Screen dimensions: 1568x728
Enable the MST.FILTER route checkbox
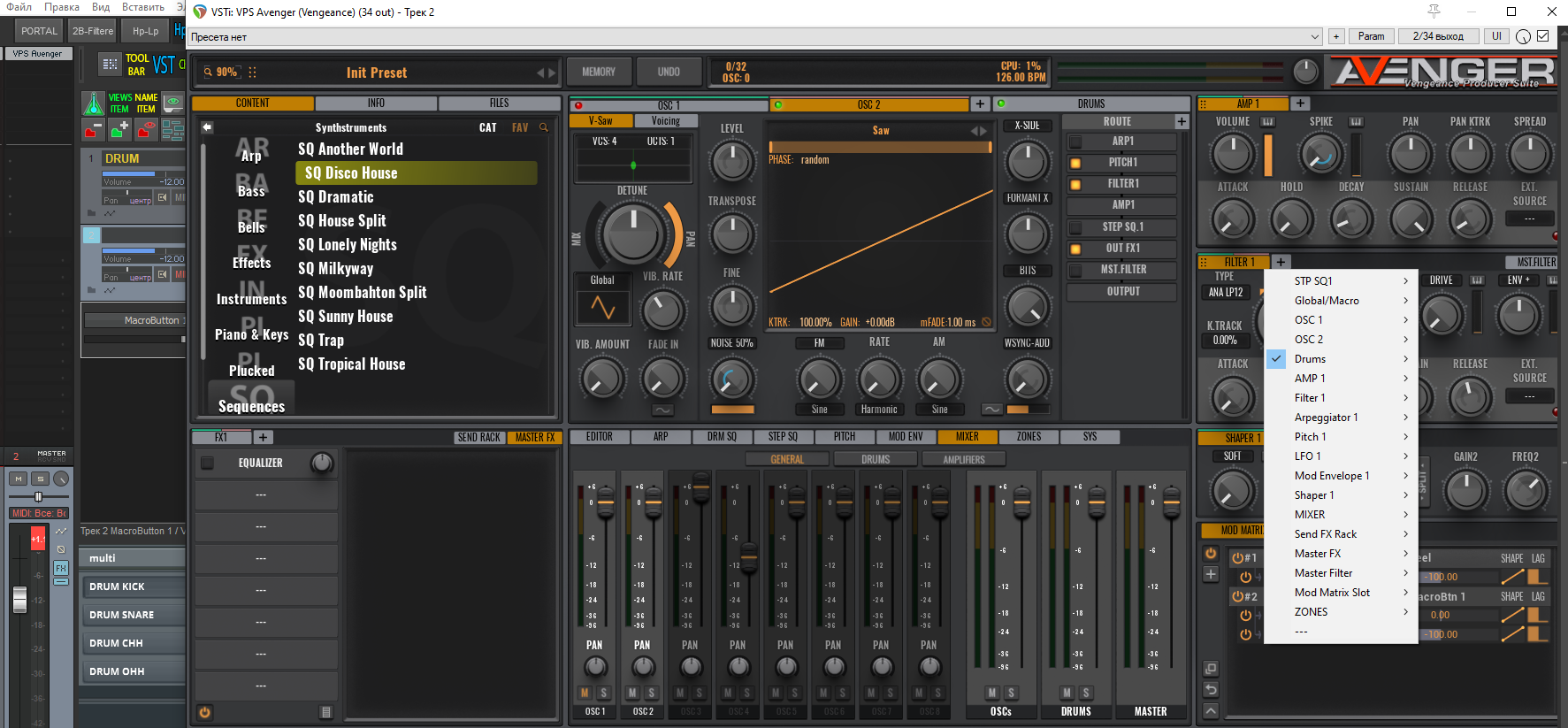click(x=1075, y=270)
